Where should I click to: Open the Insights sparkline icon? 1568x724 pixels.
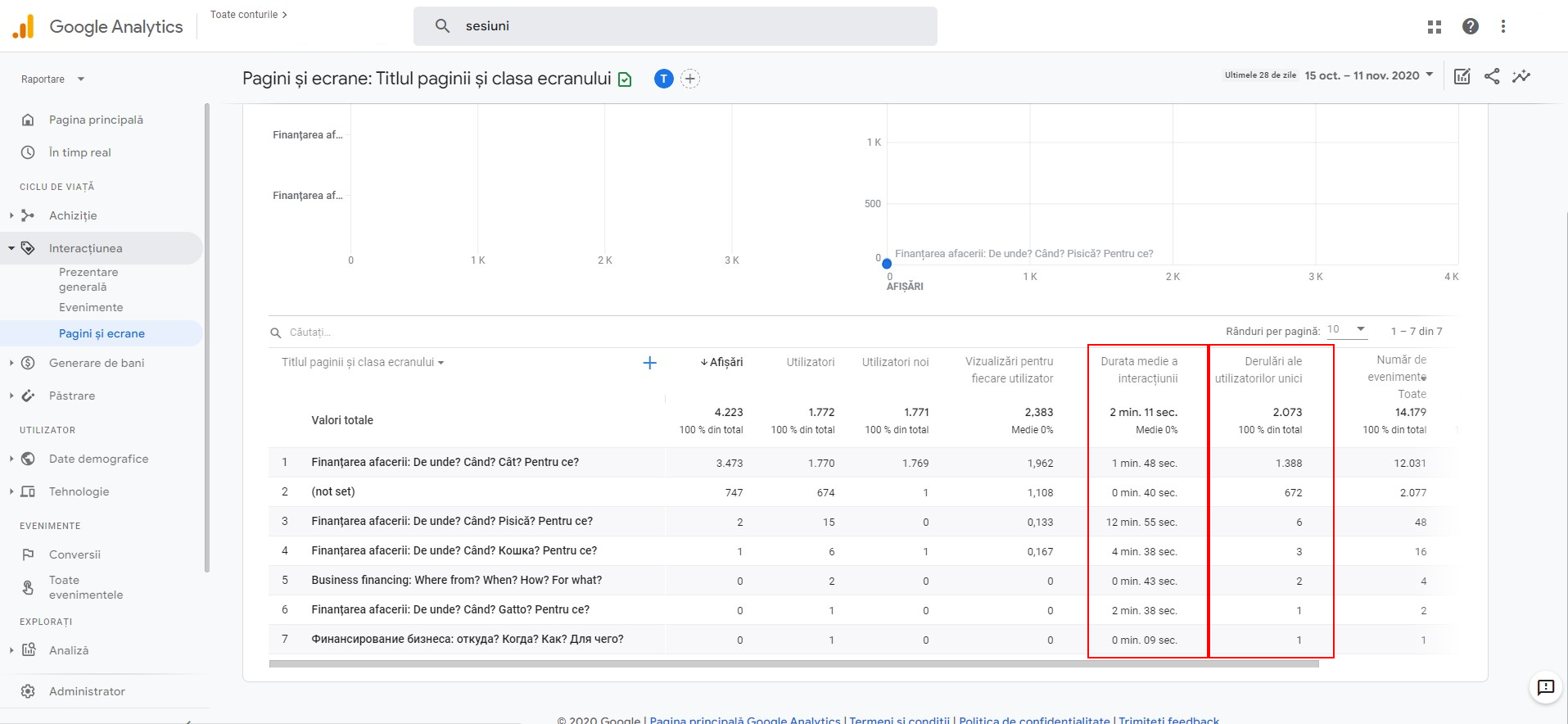coord(1521,76)
